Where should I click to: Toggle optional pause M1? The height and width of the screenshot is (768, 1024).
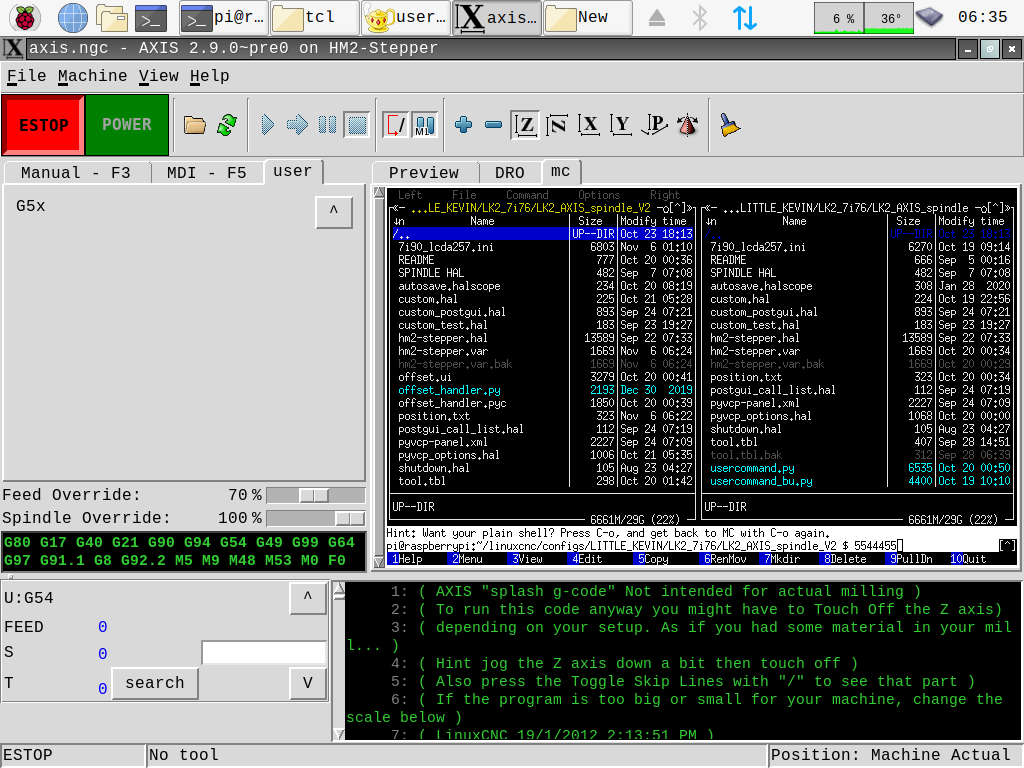(424, 125)
